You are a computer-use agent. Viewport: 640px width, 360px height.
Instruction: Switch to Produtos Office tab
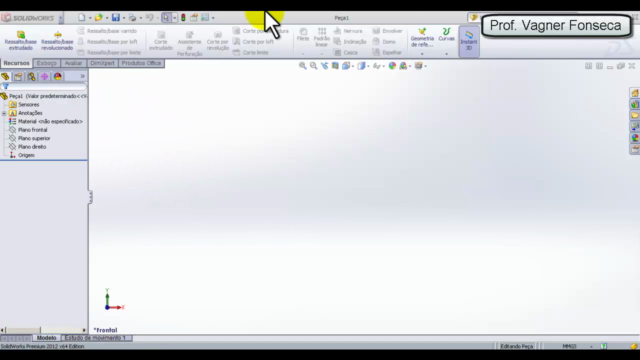[x=141, y=63]
